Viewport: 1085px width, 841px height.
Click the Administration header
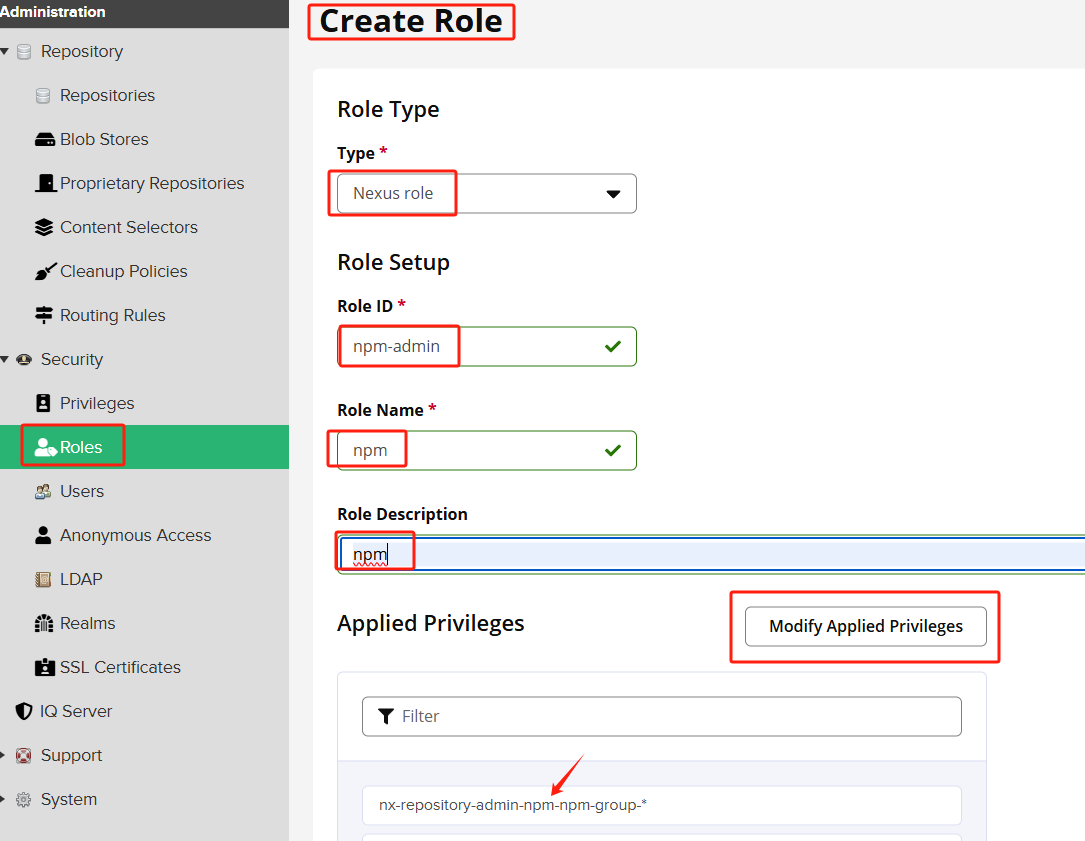click(x=53, y=12)
